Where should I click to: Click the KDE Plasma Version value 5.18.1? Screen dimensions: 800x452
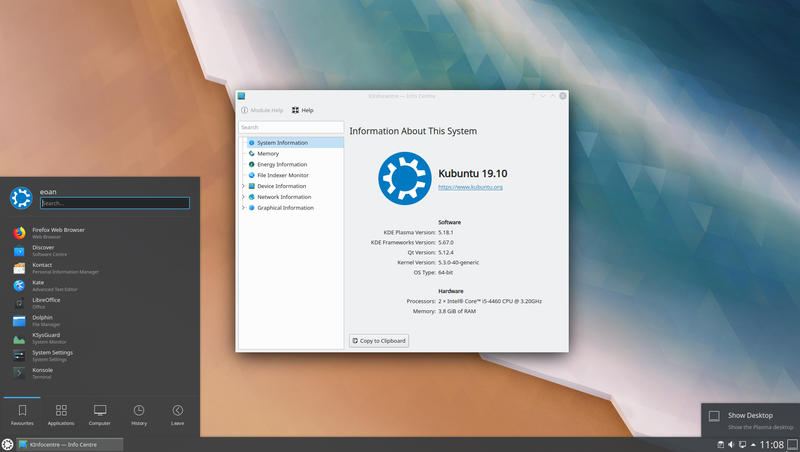pos(446,233)
